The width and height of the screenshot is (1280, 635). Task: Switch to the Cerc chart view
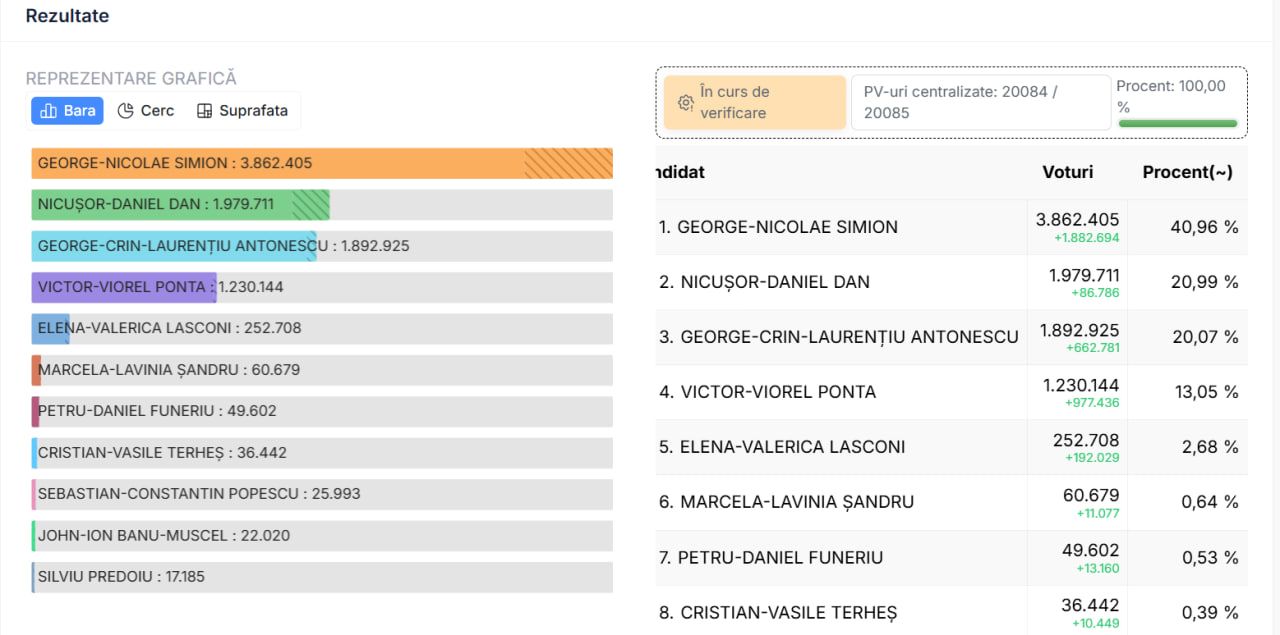tap(146, 111)
